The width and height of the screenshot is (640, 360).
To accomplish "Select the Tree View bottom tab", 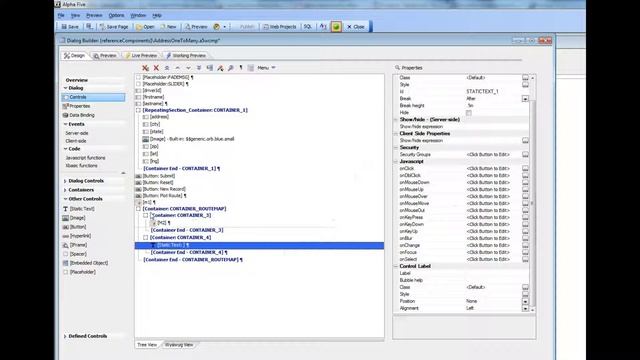I will (147, 345).
